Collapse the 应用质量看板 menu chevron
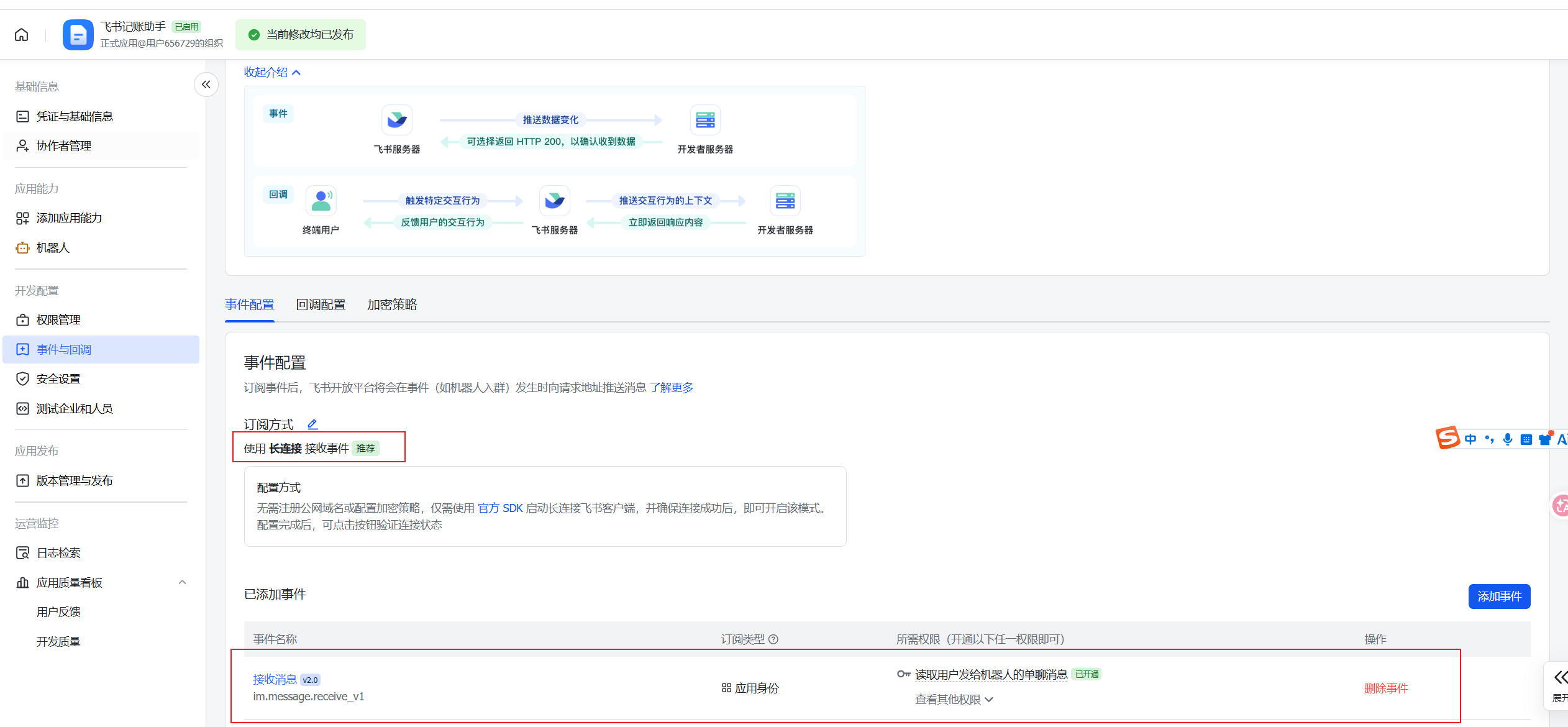Viewport: 1568px width, 727px height. coord(182,582)
